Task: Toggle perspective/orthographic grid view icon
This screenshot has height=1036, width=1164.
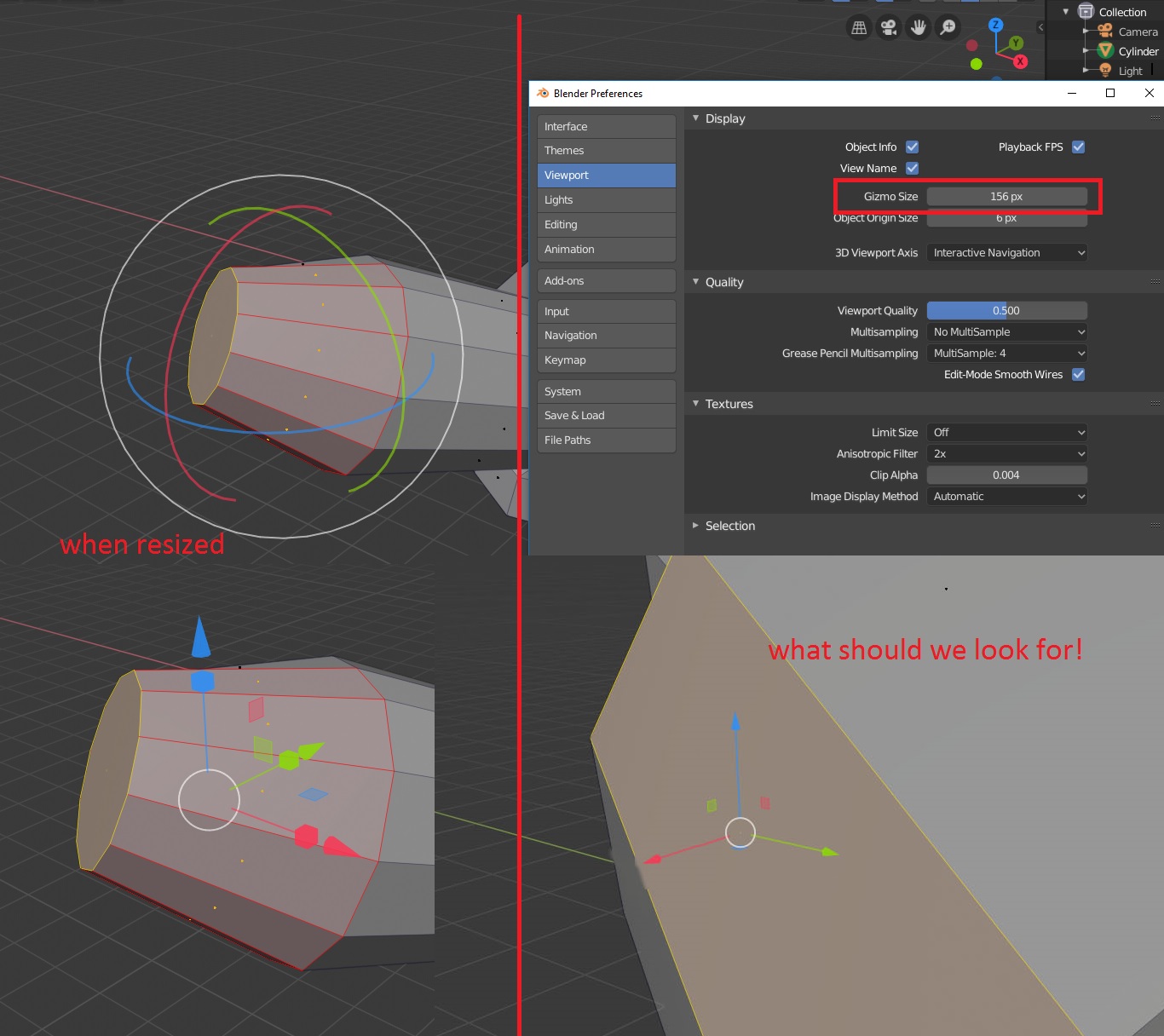Action: tap(860, 27)
